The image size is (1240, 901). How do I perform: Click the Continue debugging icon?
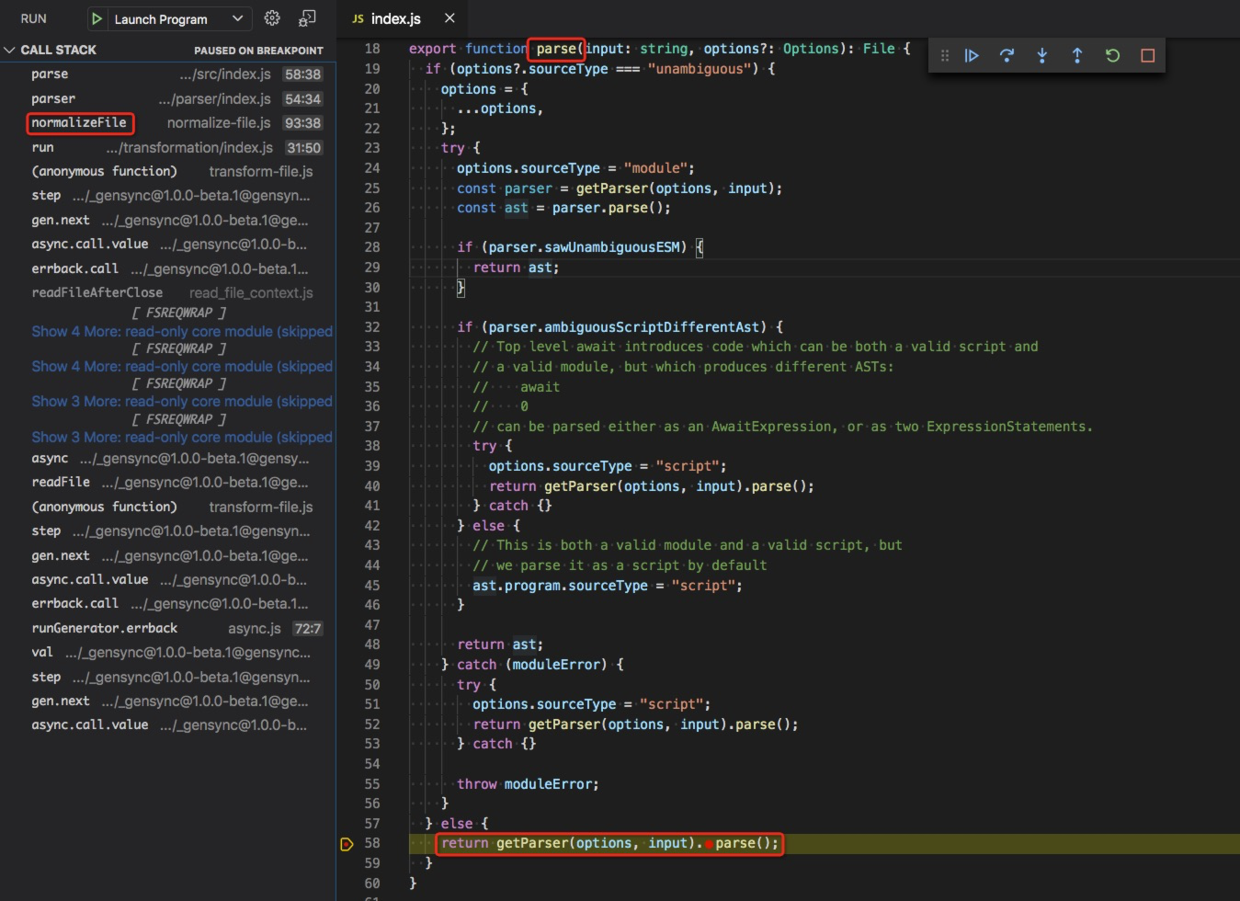971,55
